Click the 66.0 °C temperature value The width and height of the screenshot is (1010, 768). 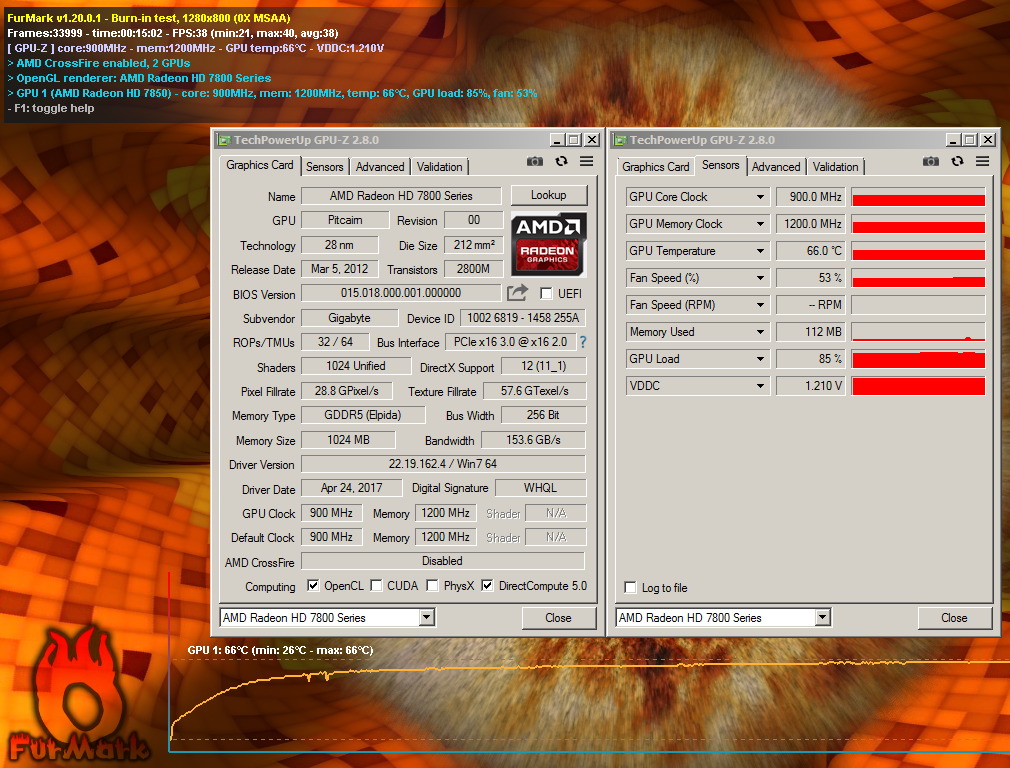(810, 251)
